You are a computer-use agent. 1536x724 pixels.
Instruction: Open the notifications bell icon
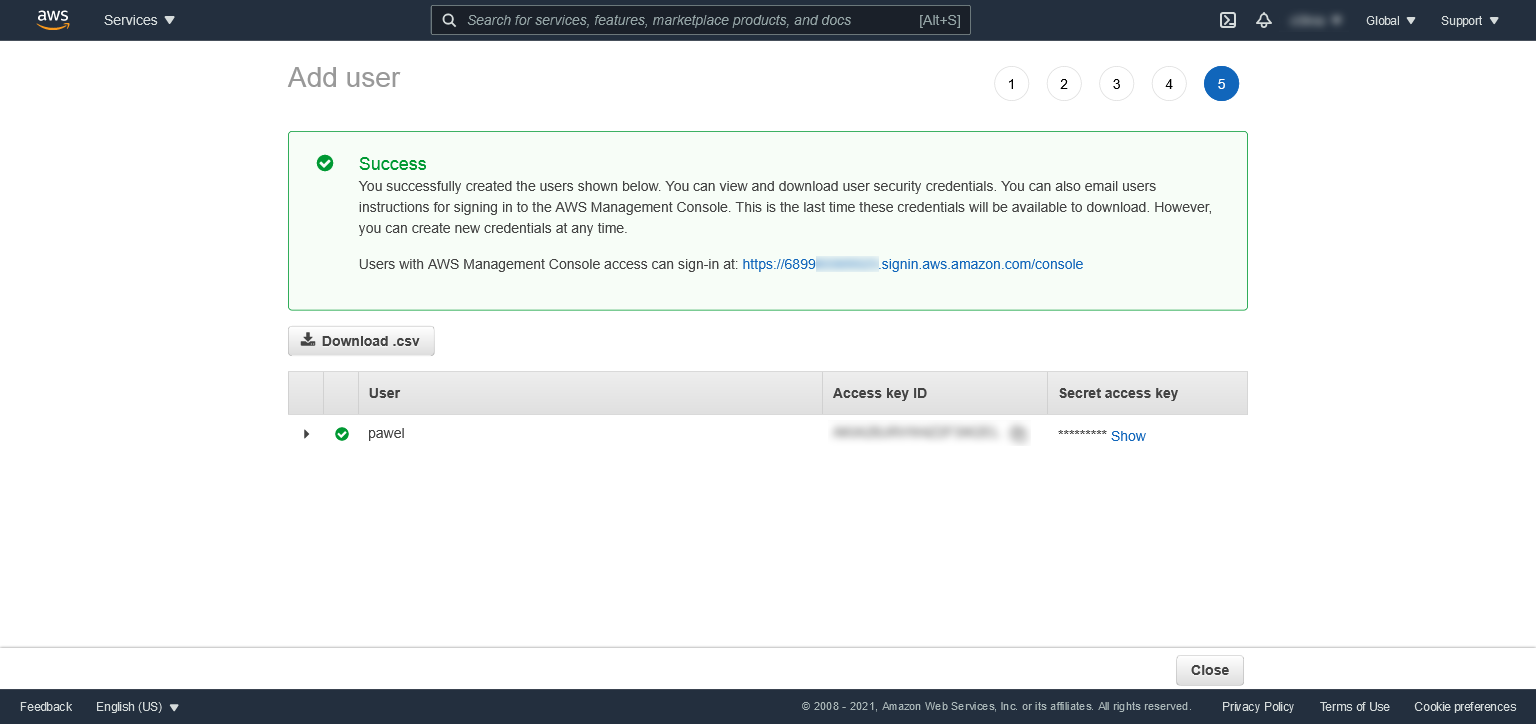coord(1264,20)
